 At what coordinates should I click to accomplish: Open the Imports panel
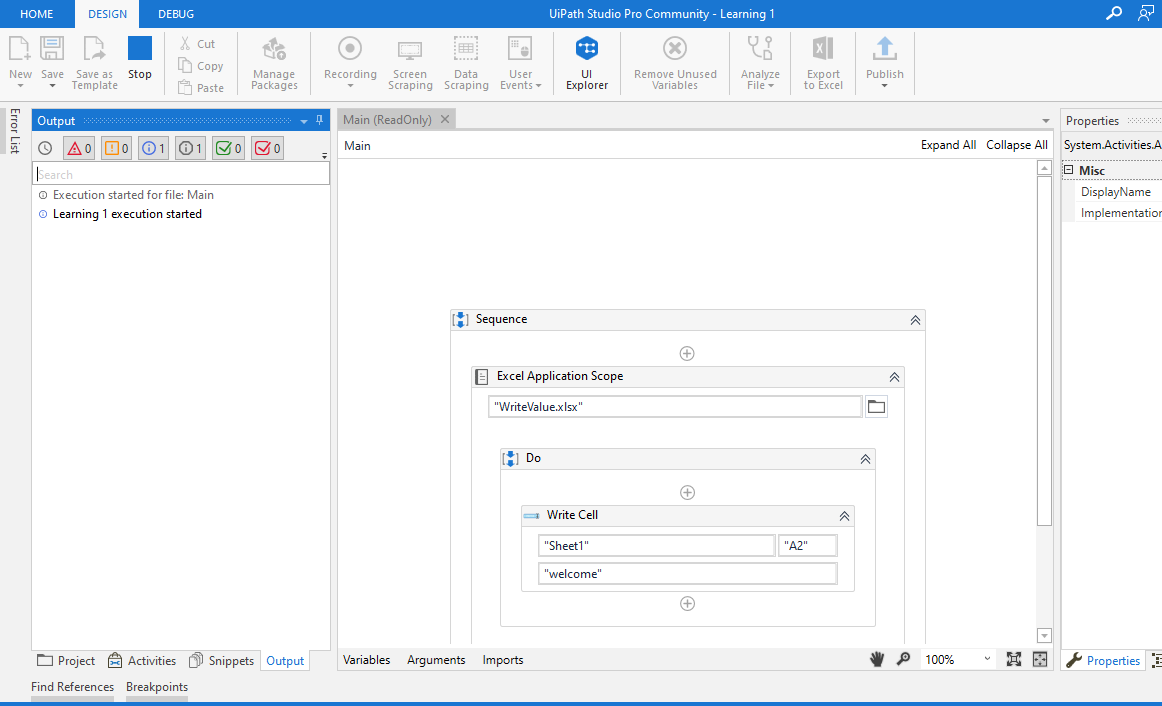502,660
